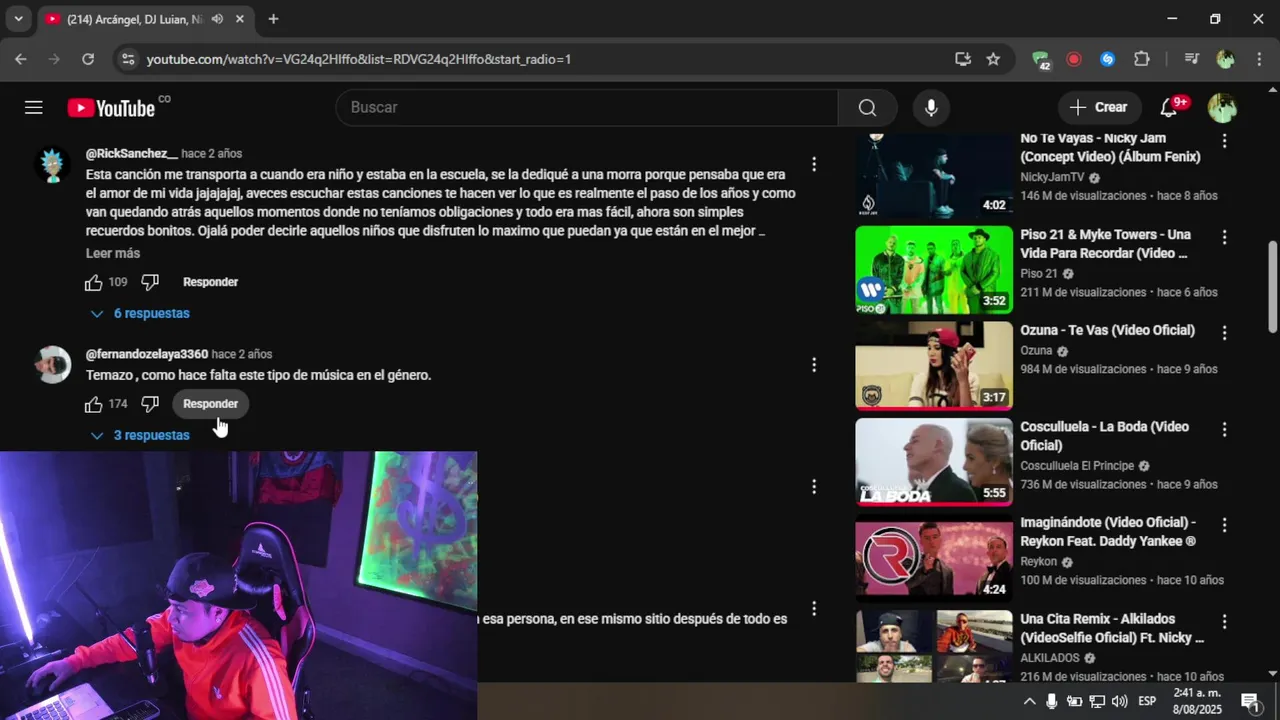Expand comment with Leer más
This screenshot has height=720, width=1280.
pyautogui.click(x=113, y=253)
